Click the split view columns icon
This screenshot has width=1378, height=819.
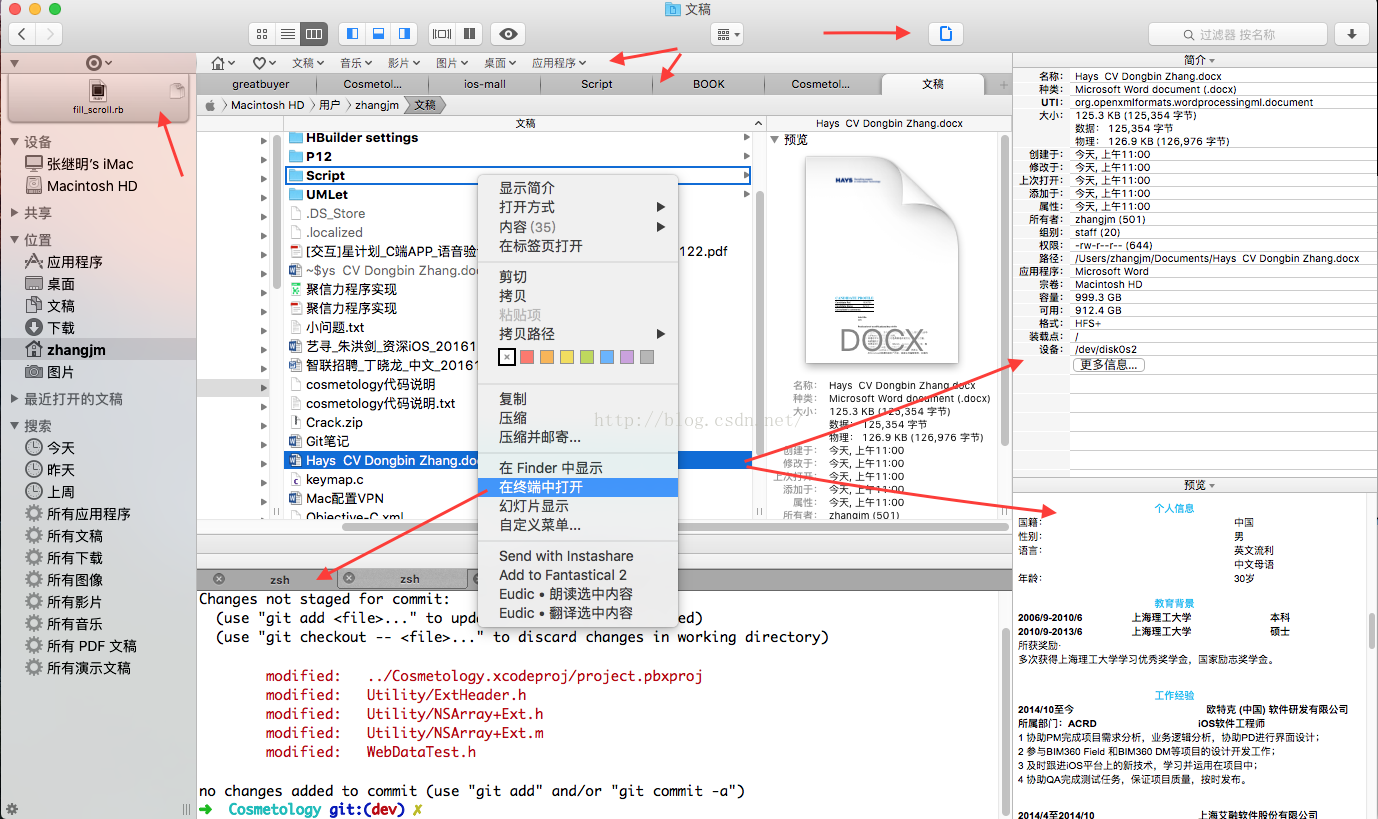[x=469, y=34]
